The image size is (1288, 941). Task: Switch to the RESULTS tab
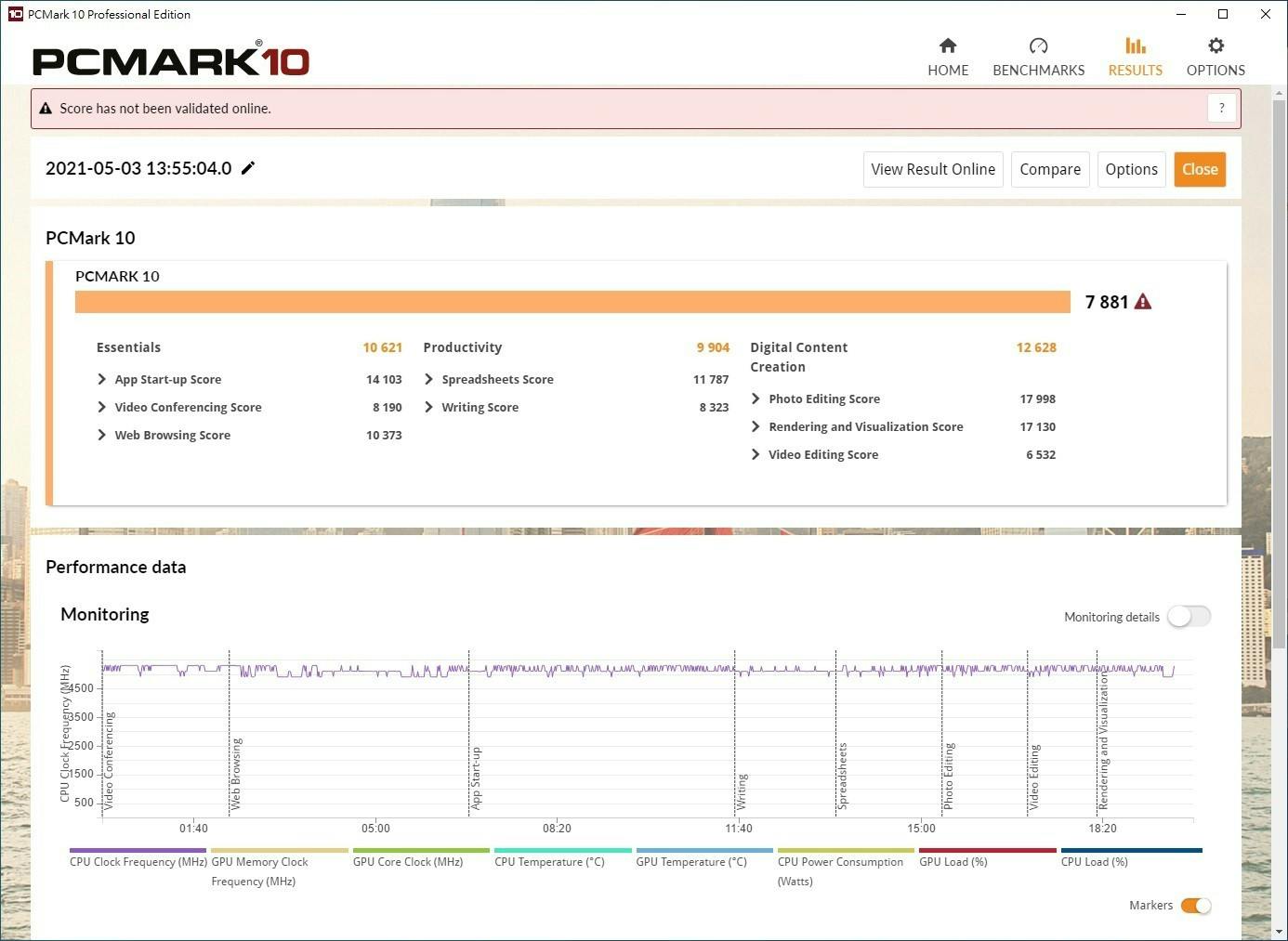coord(1135,58)
